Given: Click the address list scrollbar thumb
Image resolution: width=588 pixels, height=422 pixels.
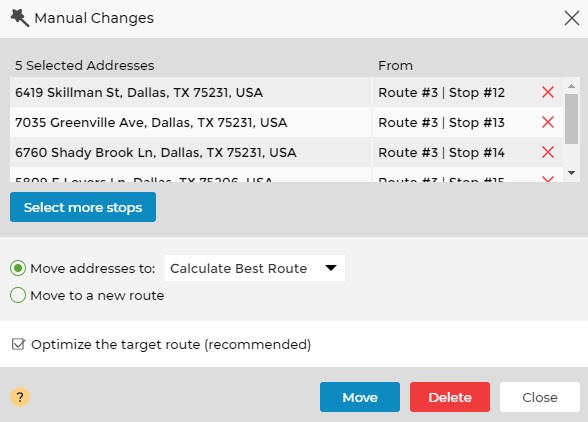Looking at the screenshot, I should pyautogui.click(x=572, y=119).
